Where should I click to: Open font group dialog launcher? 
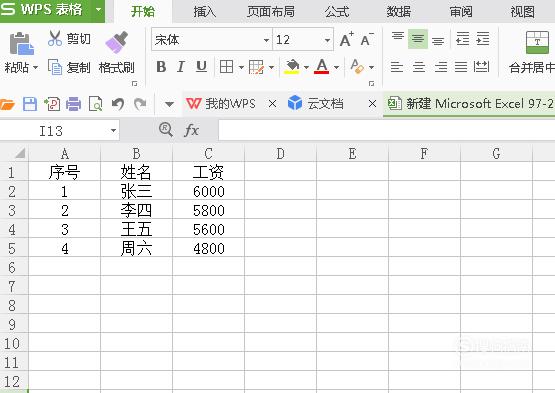pyautogui.click(x=371, y=84)
